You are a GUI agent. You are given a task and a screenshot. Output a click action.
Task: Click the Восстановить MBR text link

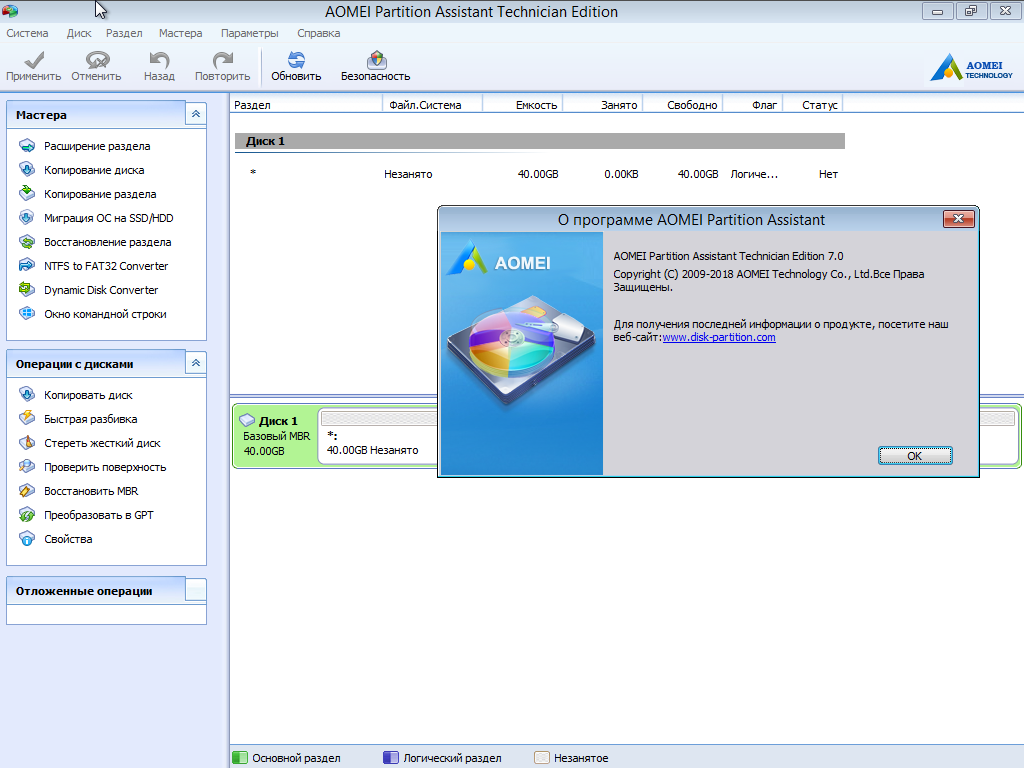(91, 491)
